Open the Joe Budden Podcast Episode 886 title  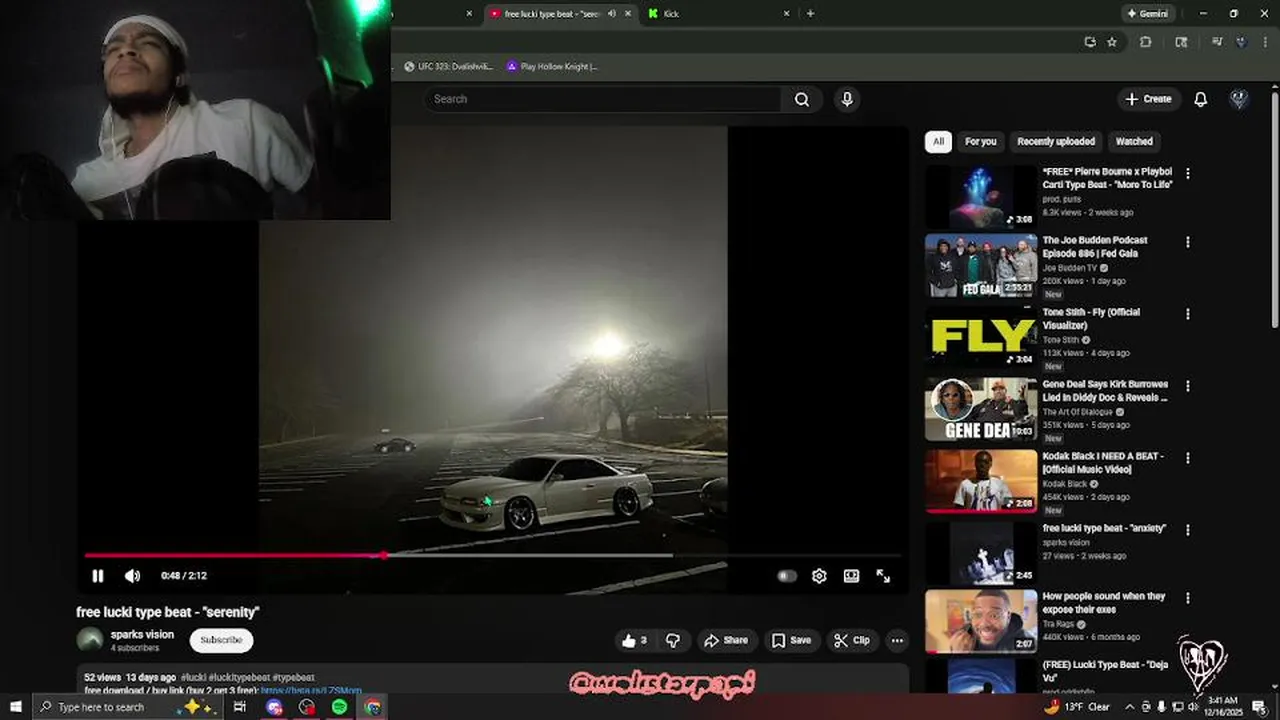click(x=1095, y=247)
